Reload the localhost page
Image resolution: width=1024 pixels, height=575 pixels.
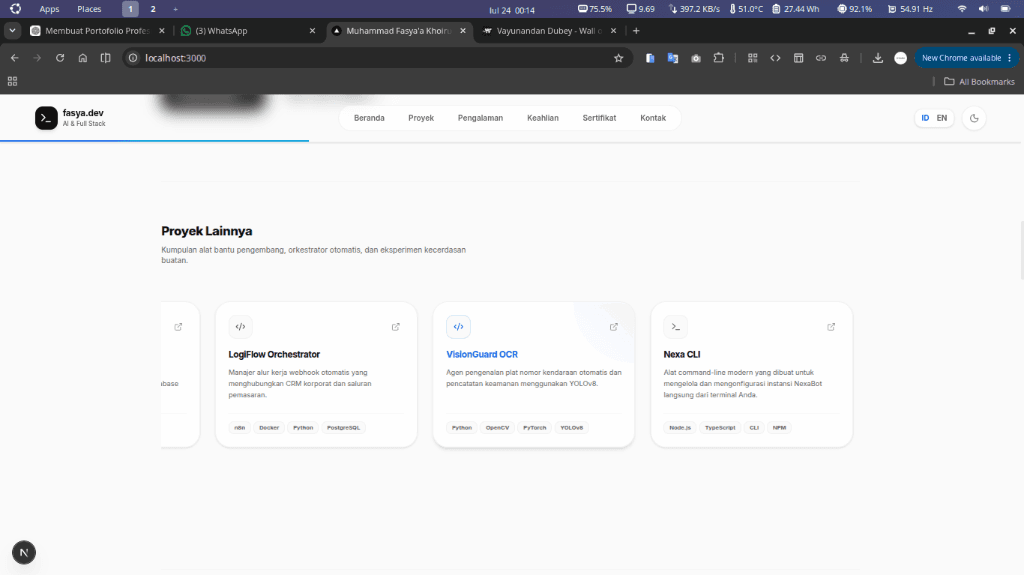pos(60,58)
